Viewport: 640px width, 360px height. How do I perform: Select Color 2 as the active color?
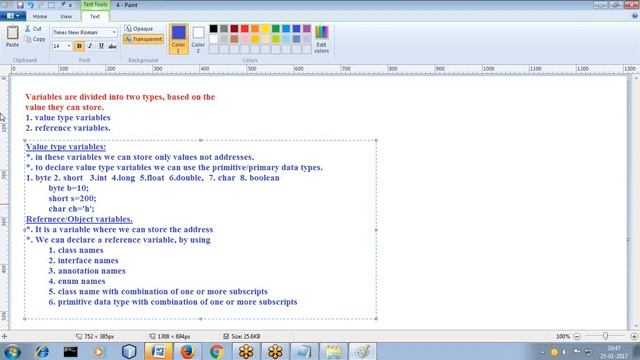click(198, 39)
